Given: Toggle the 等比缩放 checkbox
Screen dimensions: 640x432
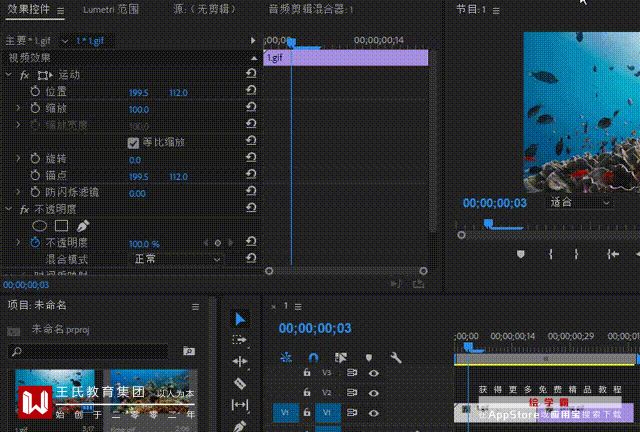Looking at the screenshot, I should 133,143.
